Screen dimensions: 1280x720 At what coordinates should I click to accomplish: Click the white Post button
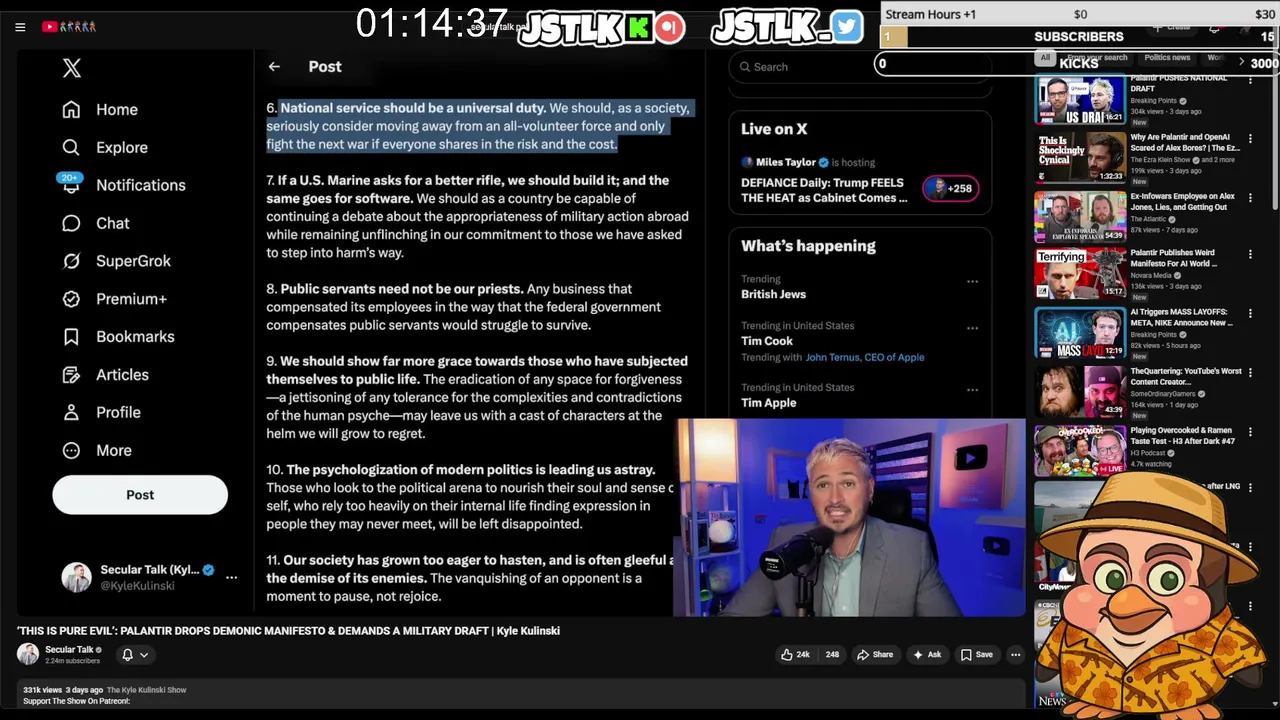click(140, 495)
